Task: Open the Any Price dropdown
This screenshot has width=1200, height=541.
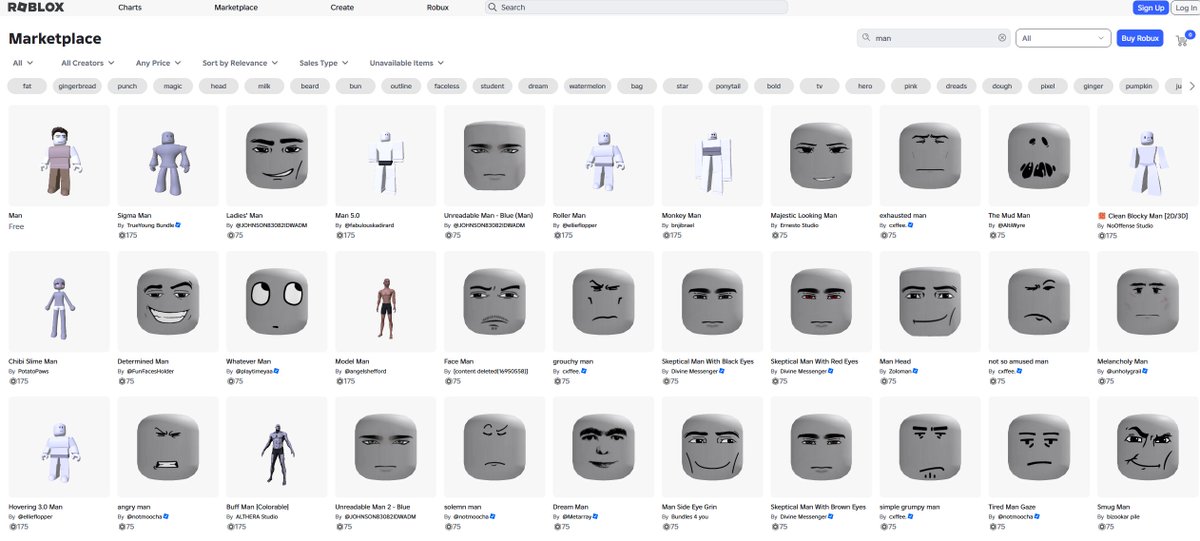Action: pos(159,63)
